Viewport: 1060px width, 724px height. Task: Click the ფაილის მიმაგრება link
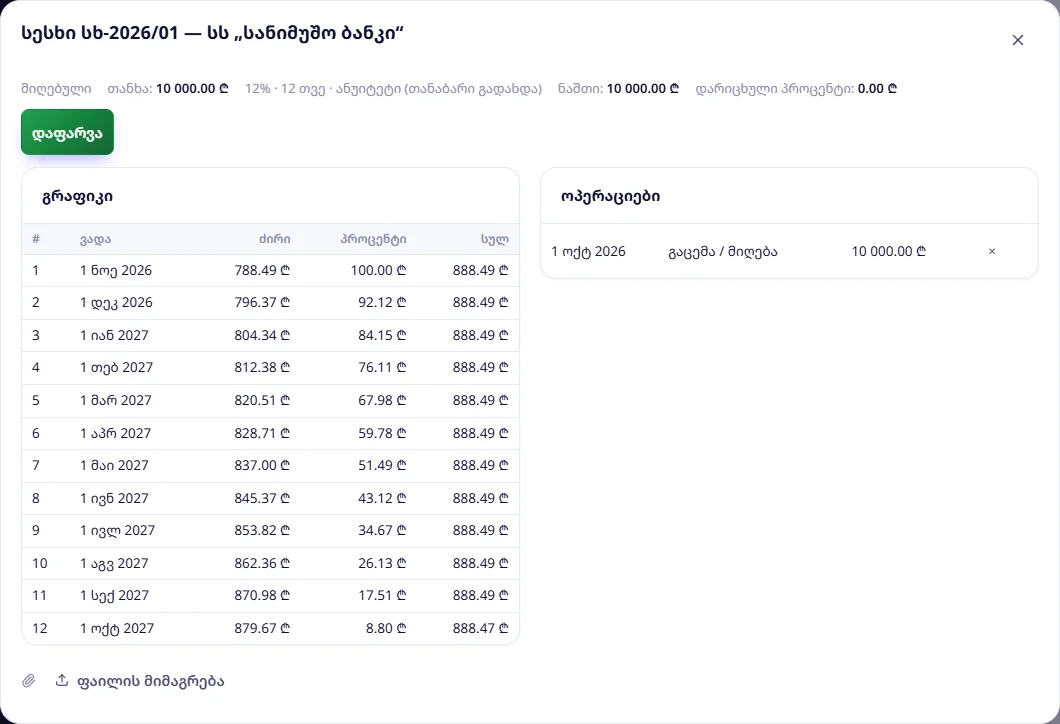pyautogui.click(x=150, y=681)
